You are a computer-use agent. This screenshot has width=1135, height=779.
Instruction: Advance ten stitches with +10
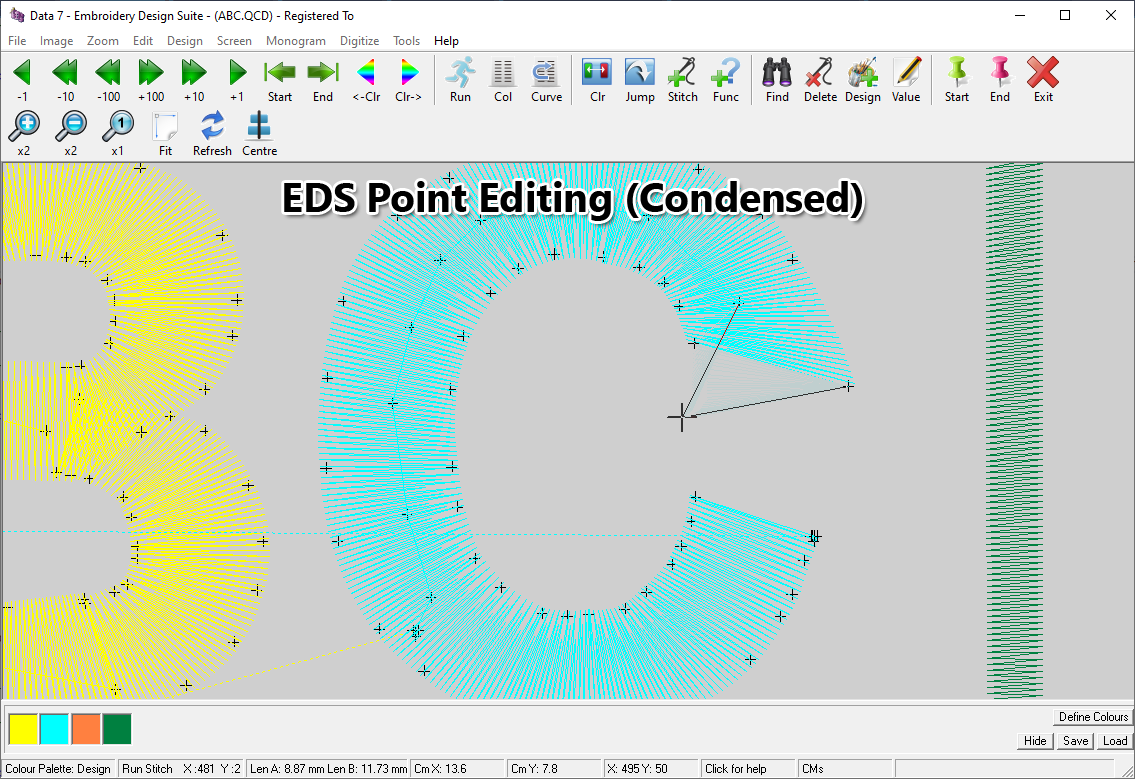[193, 80]
